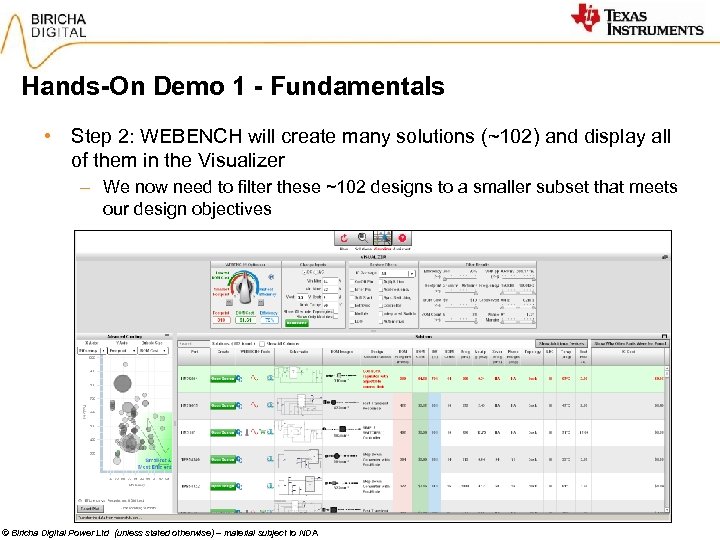The image size is (720, 540).
Task: Click the thermometer icon in third solution row
Action: (x=247, y=432)
